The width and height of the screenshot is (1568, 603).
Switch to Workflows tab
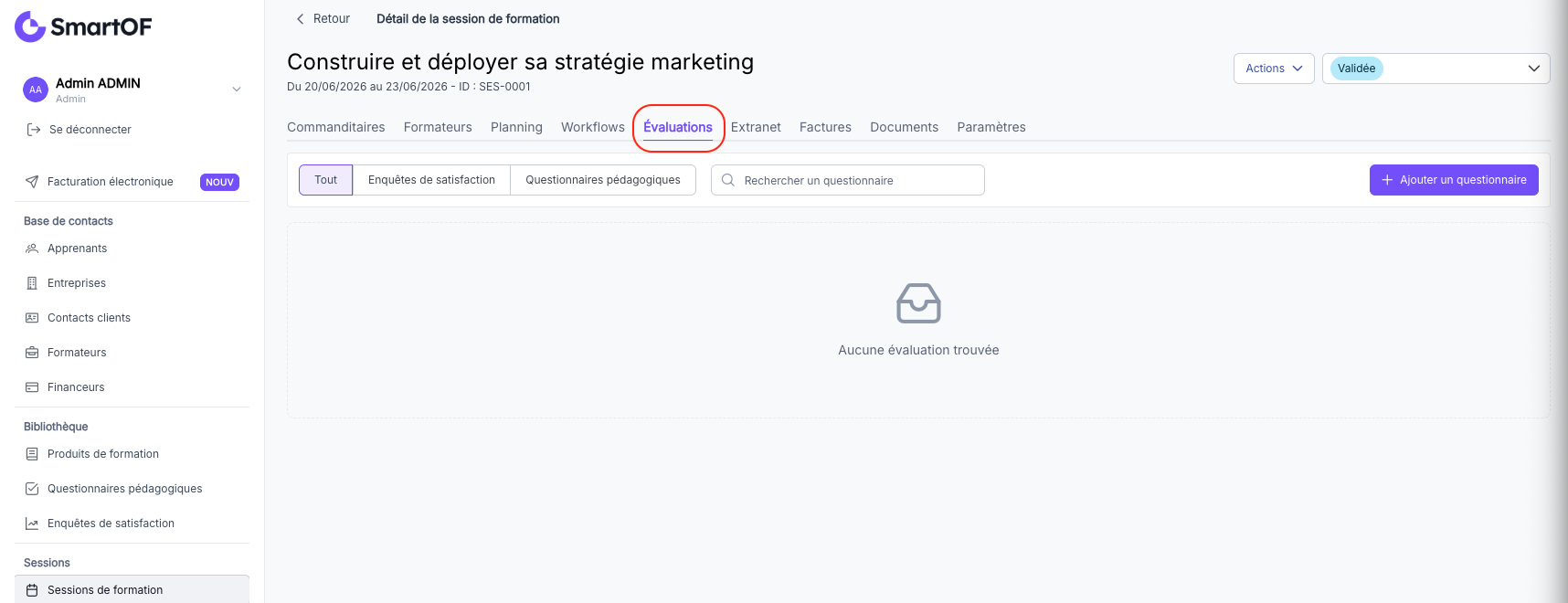click(x=593, y=127)
